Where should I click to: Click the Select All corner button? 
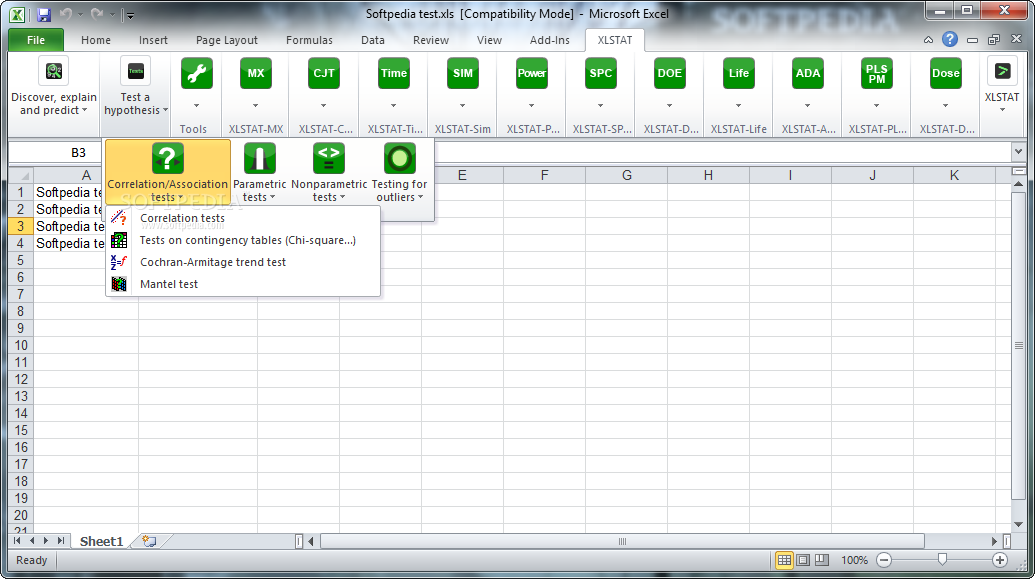pos(21,175)
